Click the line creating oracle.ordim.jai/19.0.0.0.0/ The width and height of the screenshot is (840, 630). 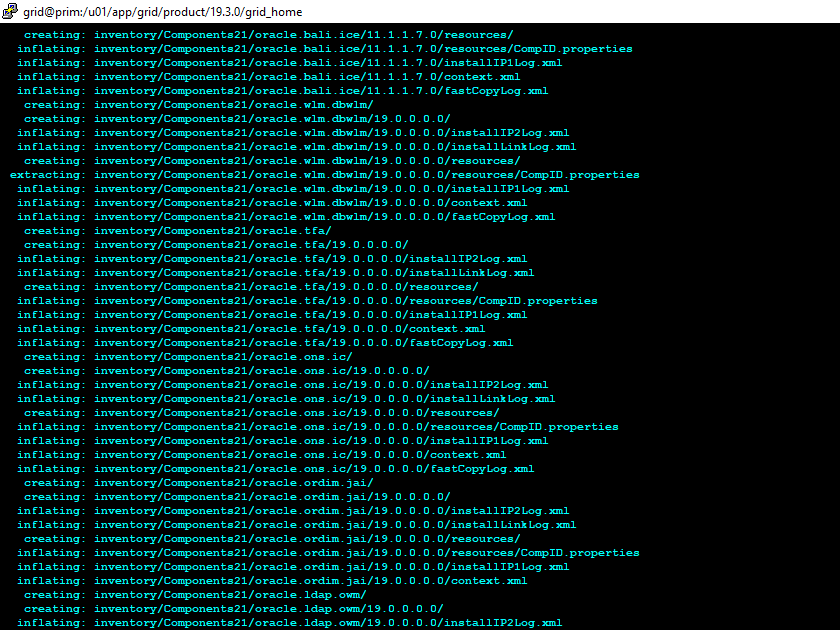pos(237,497)
